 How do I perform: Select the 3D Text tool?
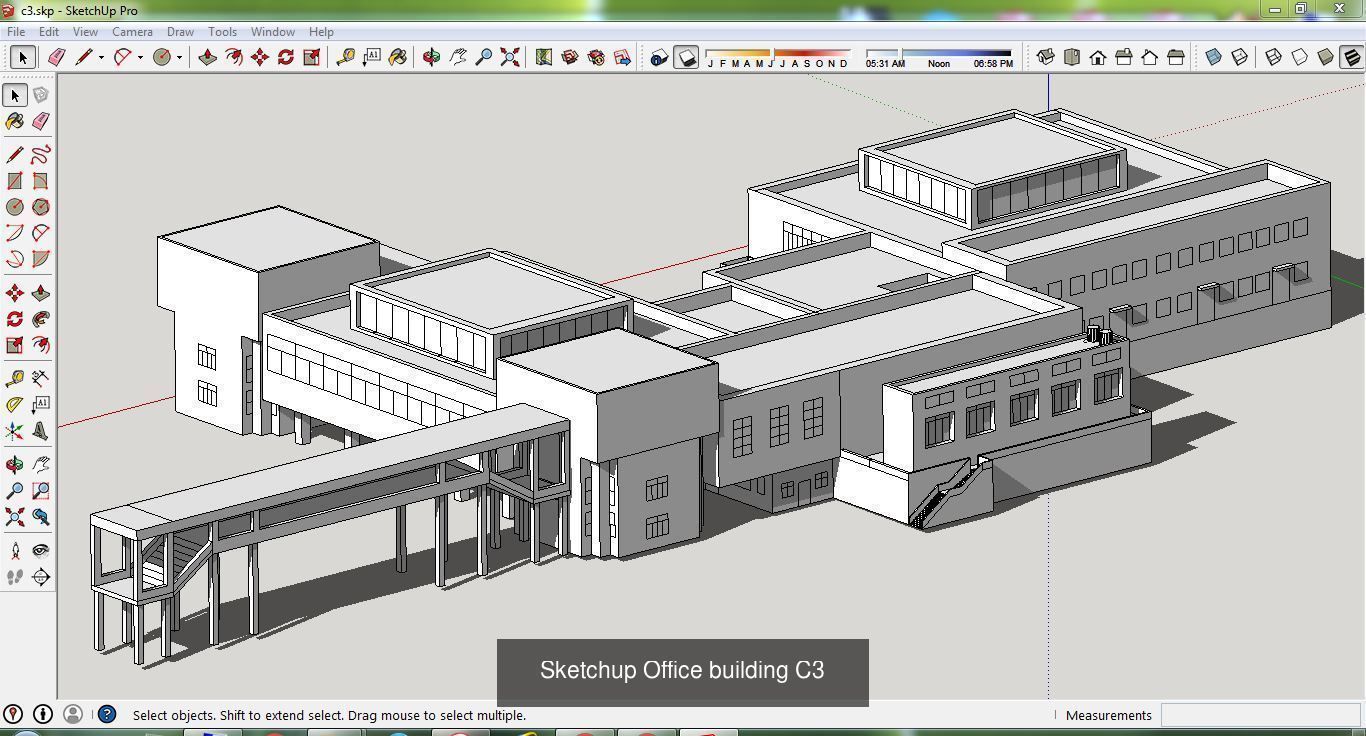pos(41,431)
